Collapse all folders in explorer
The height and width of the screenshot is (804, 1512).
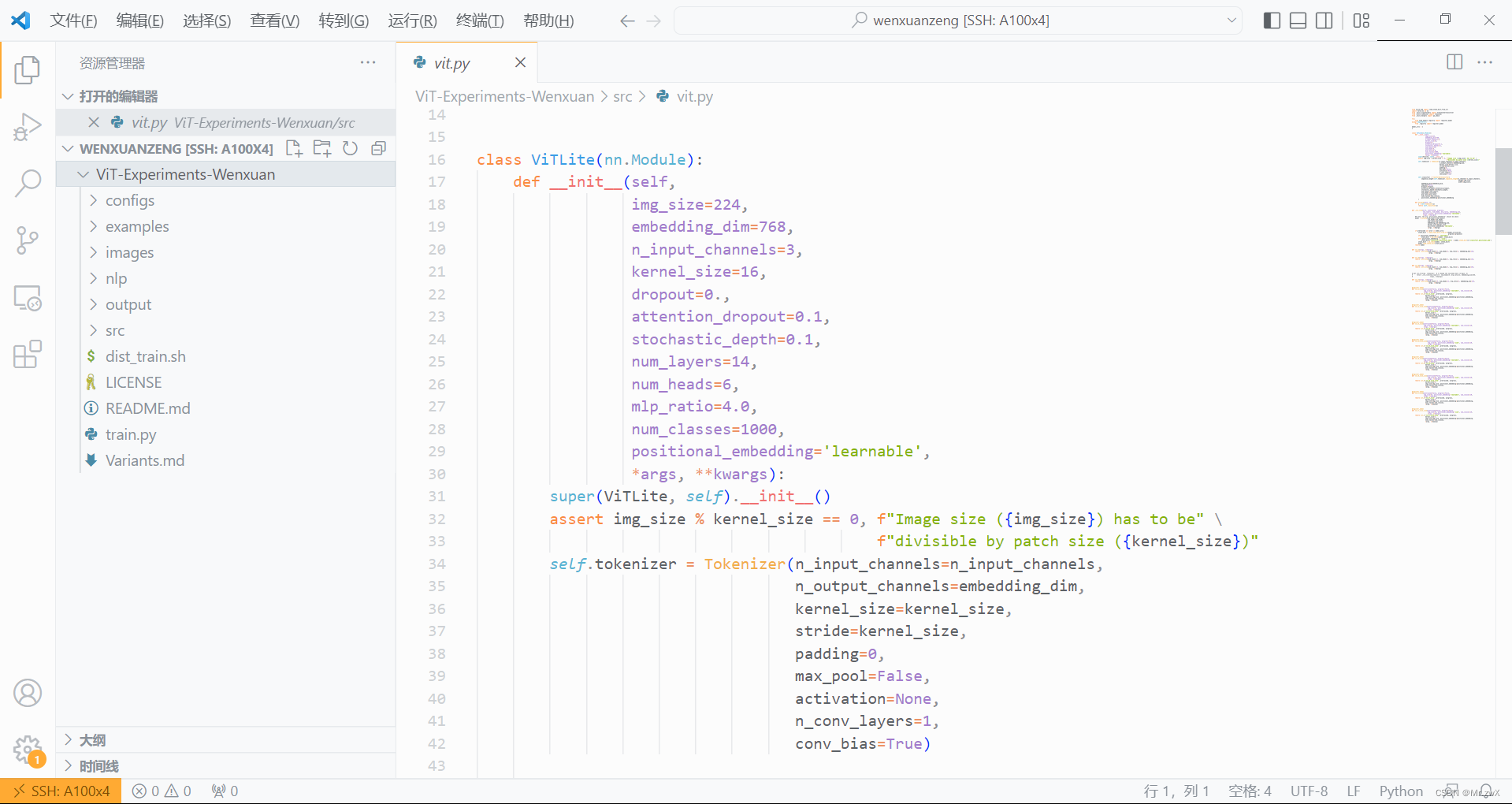click(x=379, y=148)
